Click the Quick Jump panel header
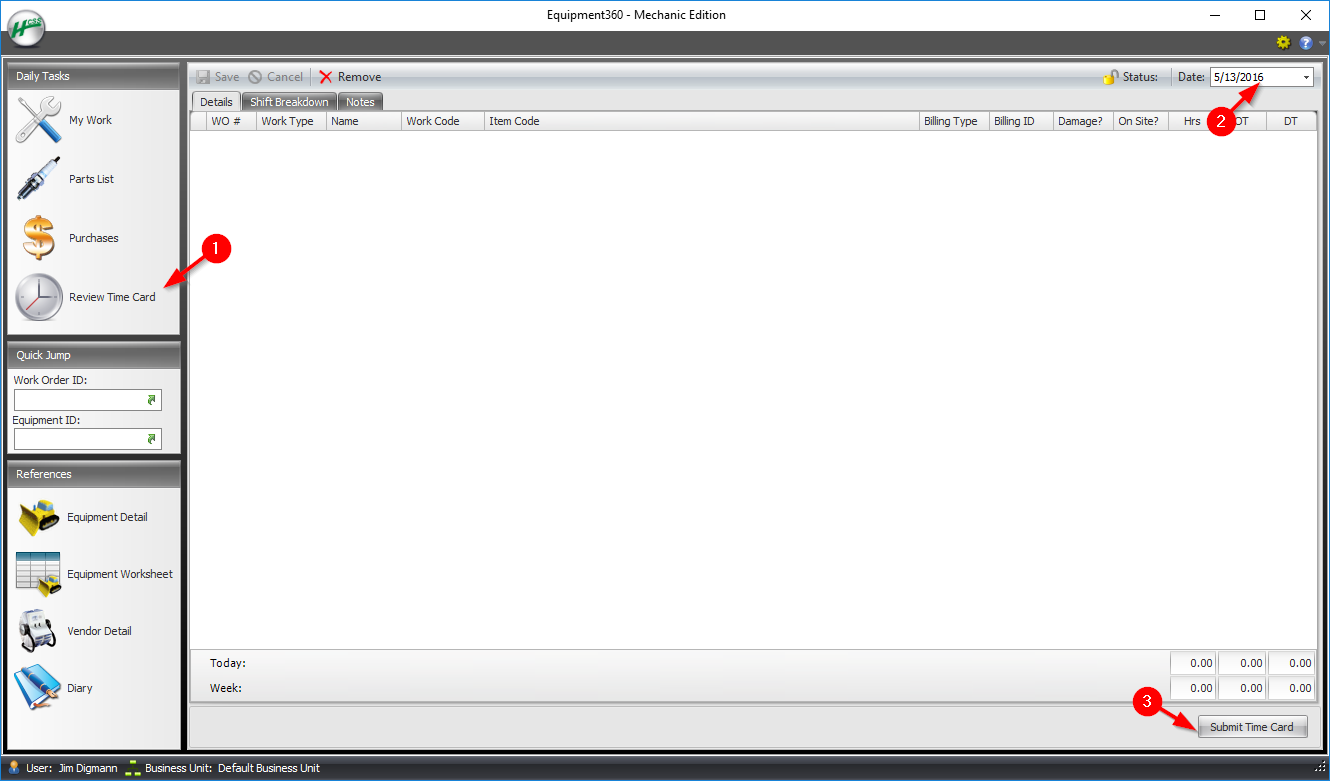 [x=93, y=355]
